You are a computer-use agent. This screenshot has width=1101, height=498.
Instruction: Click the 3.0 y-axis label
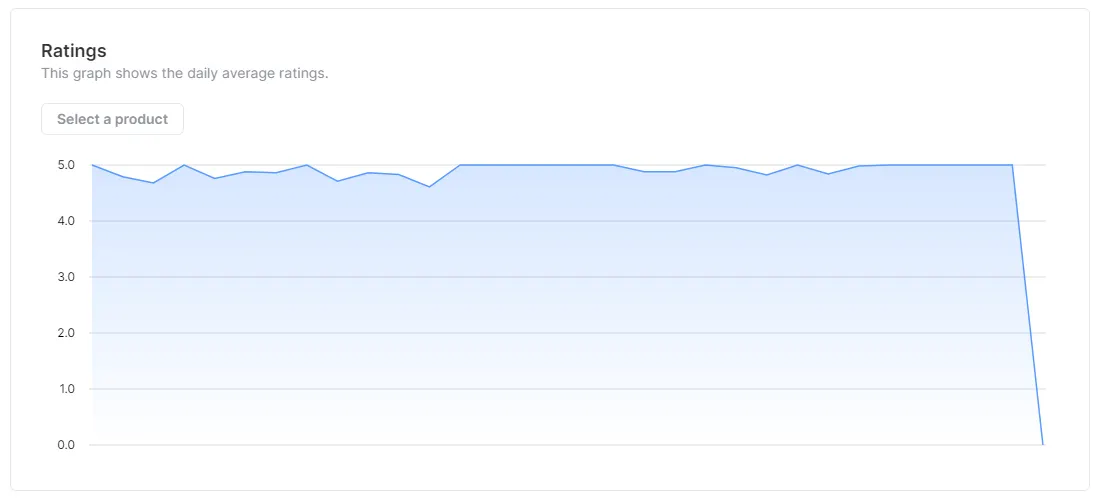pos(67,277)
